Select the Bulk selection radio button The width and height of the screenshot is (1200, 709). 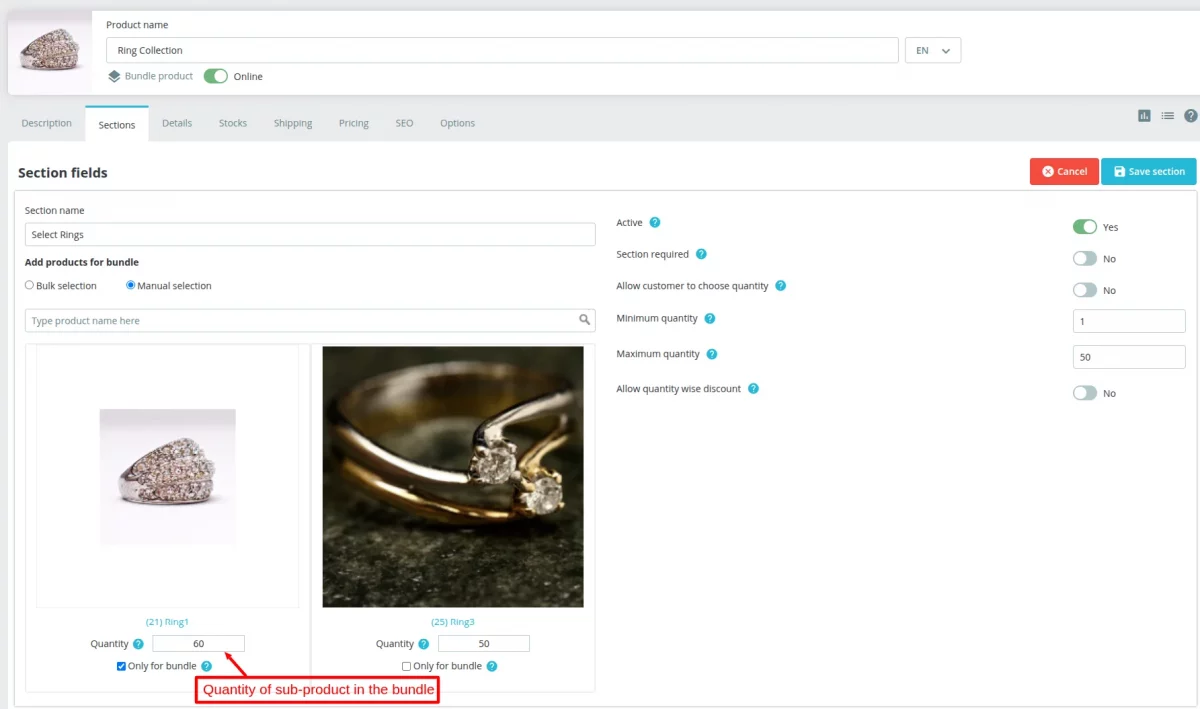(30, 286)
